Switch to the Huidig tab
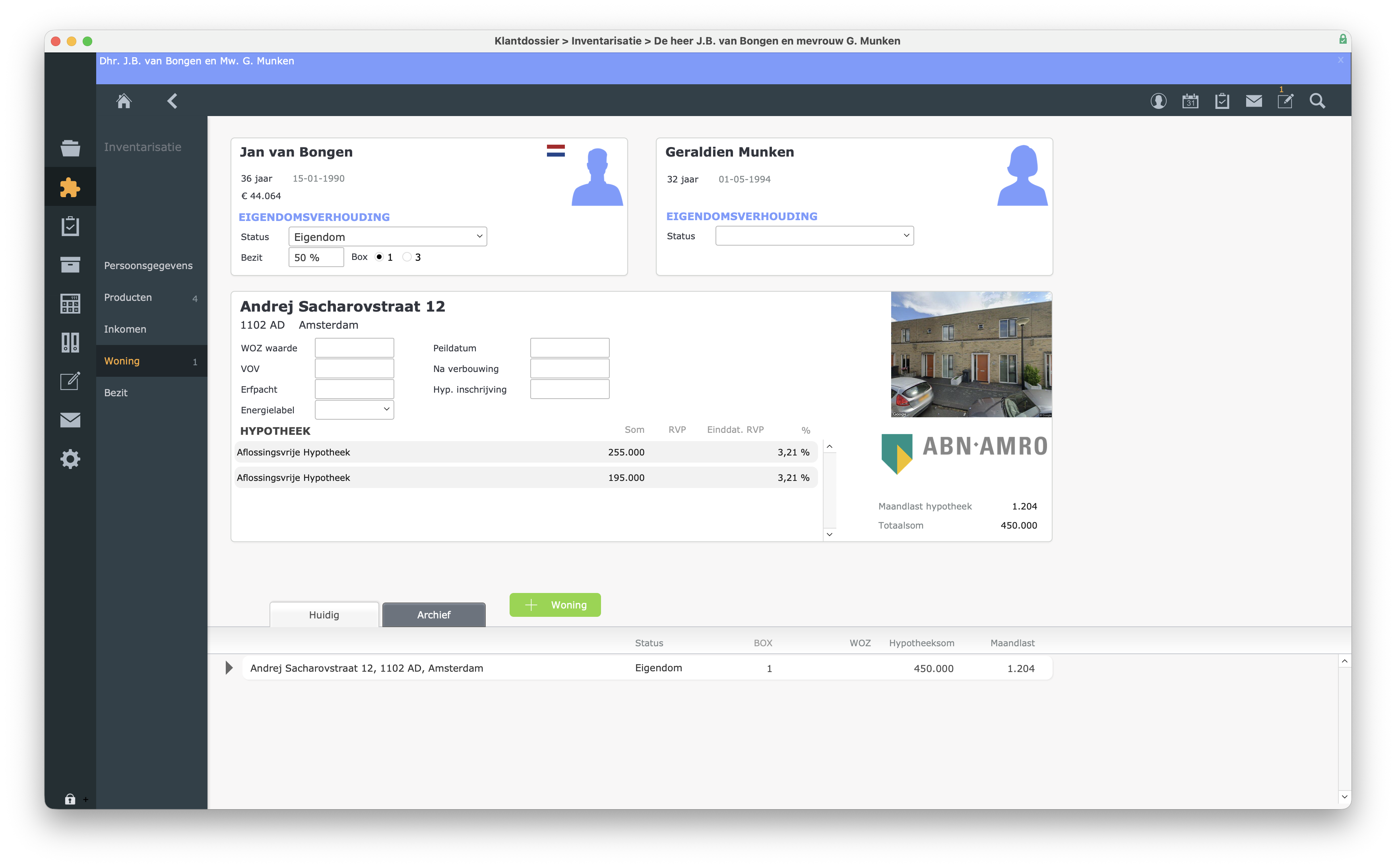1396x868 pixels. click(324, 615)
